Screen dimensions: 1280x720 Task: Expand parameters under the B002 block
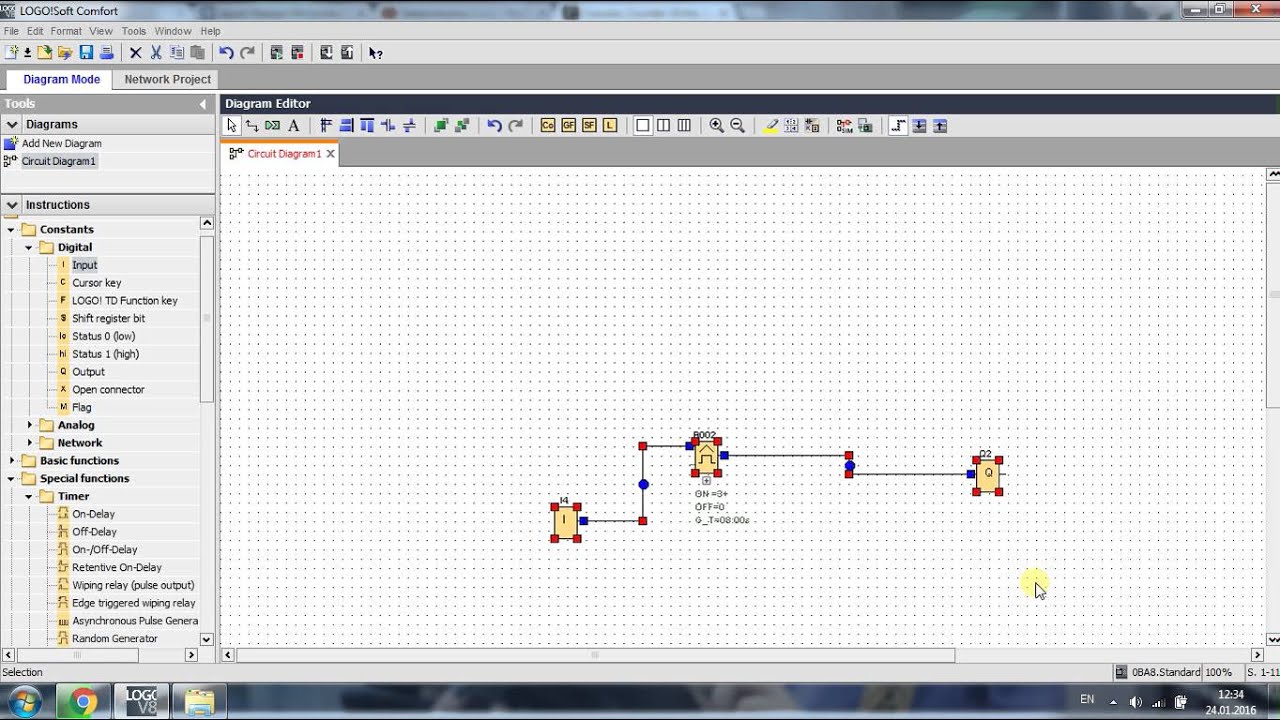pos(706,481)
